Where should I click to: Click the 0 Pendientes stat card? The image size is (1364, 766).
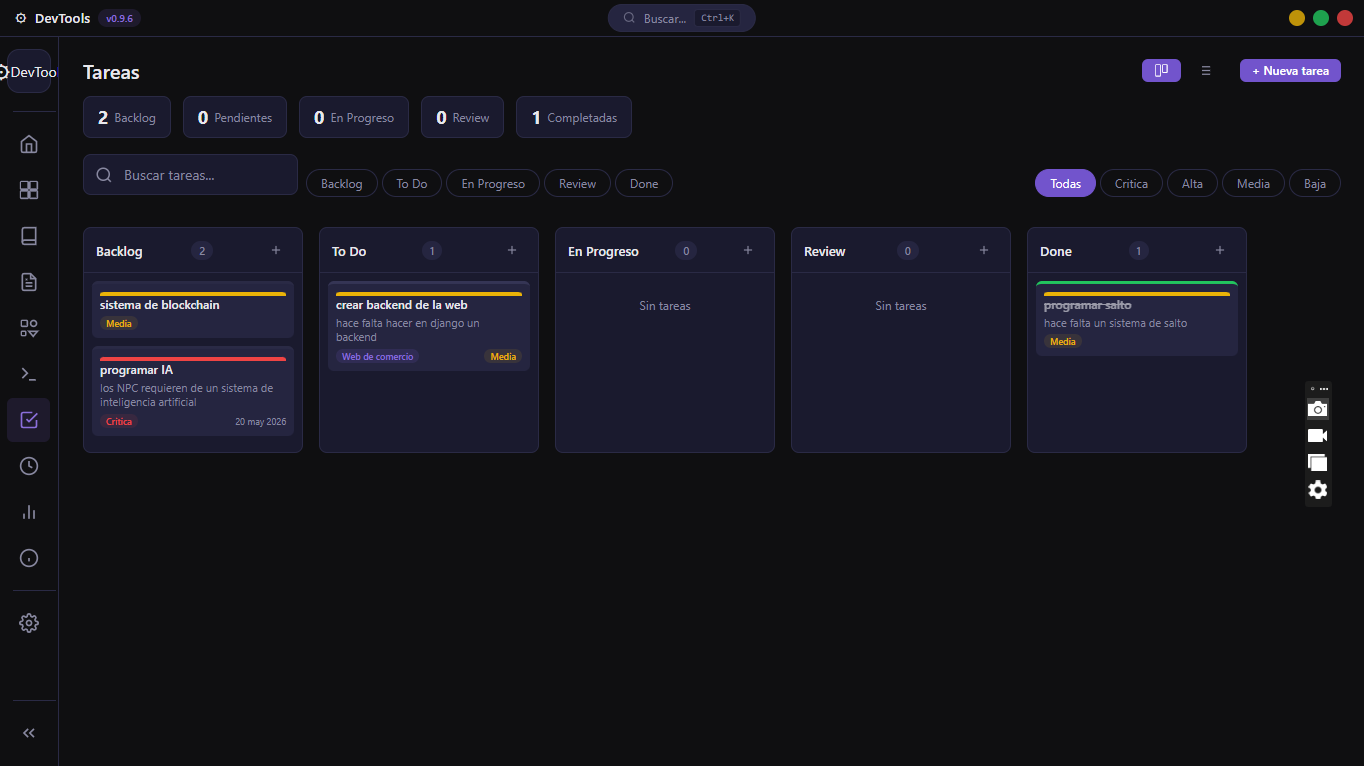tap(235, 117)
